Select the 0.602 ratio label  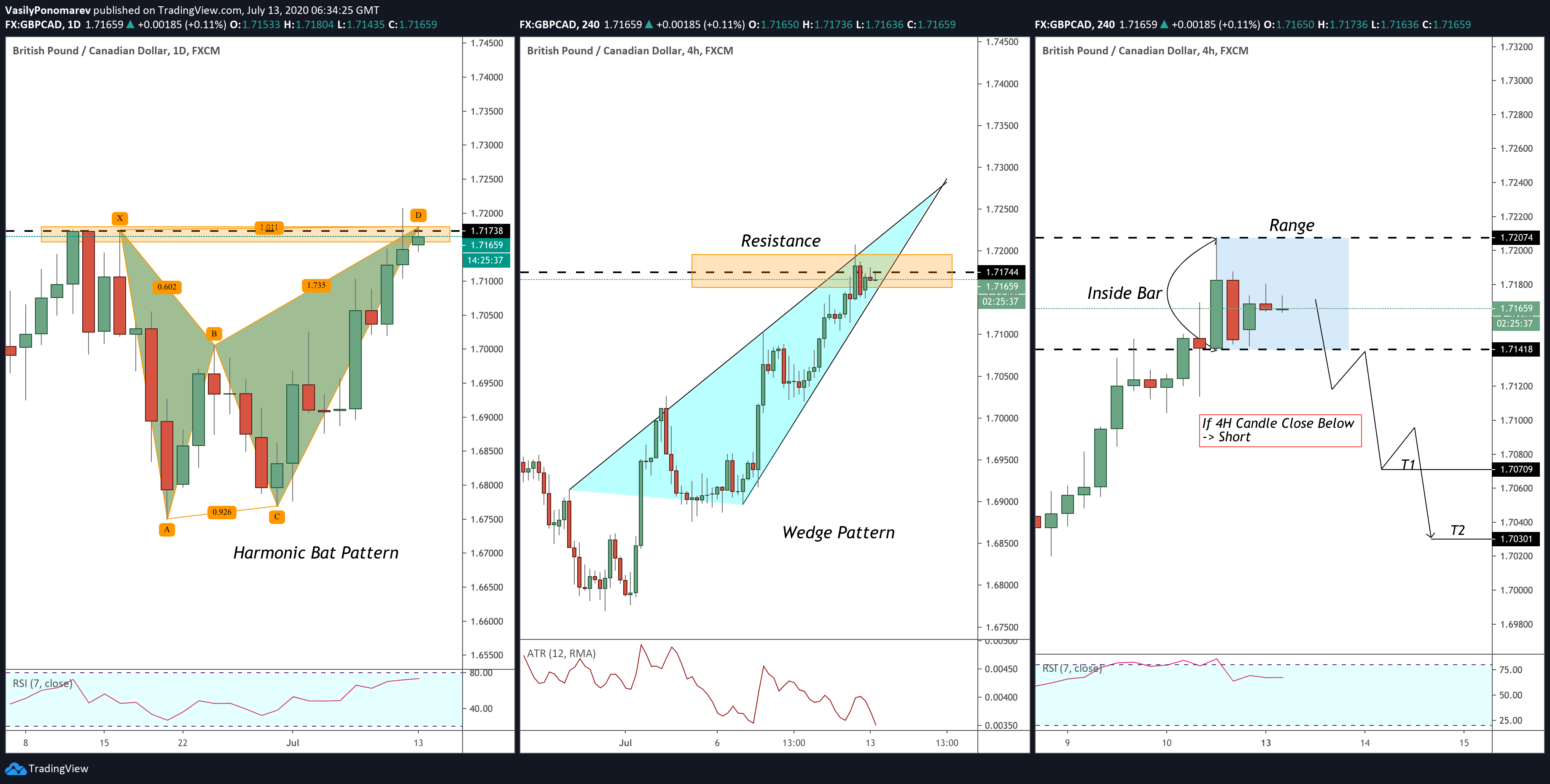click(x=167, y=287)
